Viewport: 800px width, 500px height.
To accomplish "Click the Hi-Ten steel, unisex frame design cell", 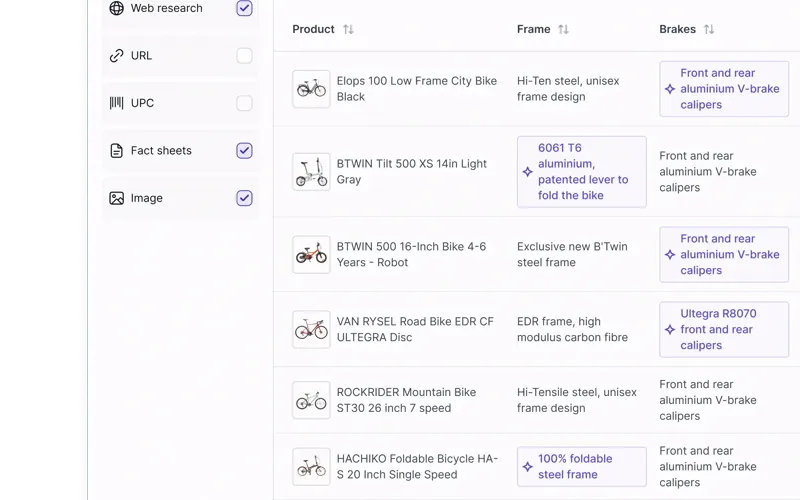I will click(568, 89).
